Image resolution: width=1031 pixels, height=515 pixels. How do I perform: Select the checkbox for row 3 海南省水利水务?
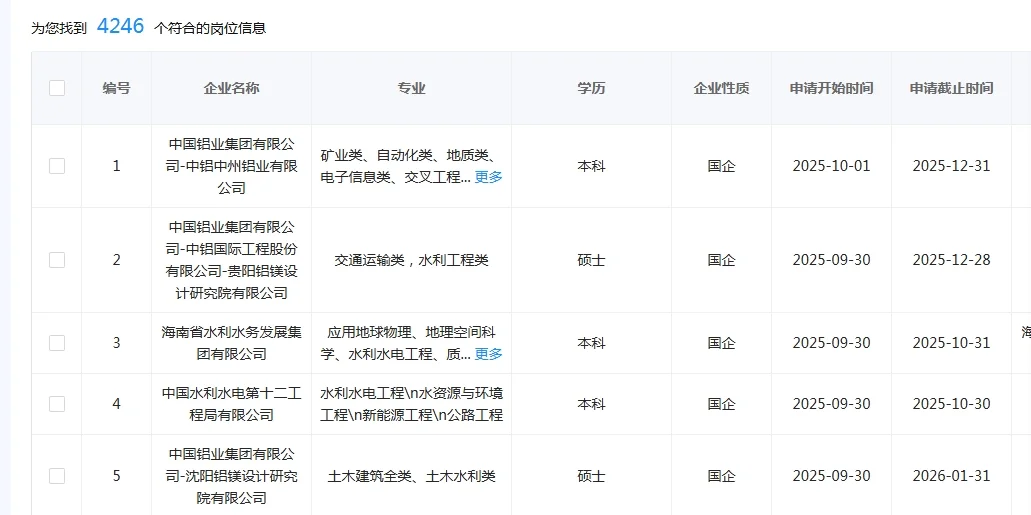[57, 343]
